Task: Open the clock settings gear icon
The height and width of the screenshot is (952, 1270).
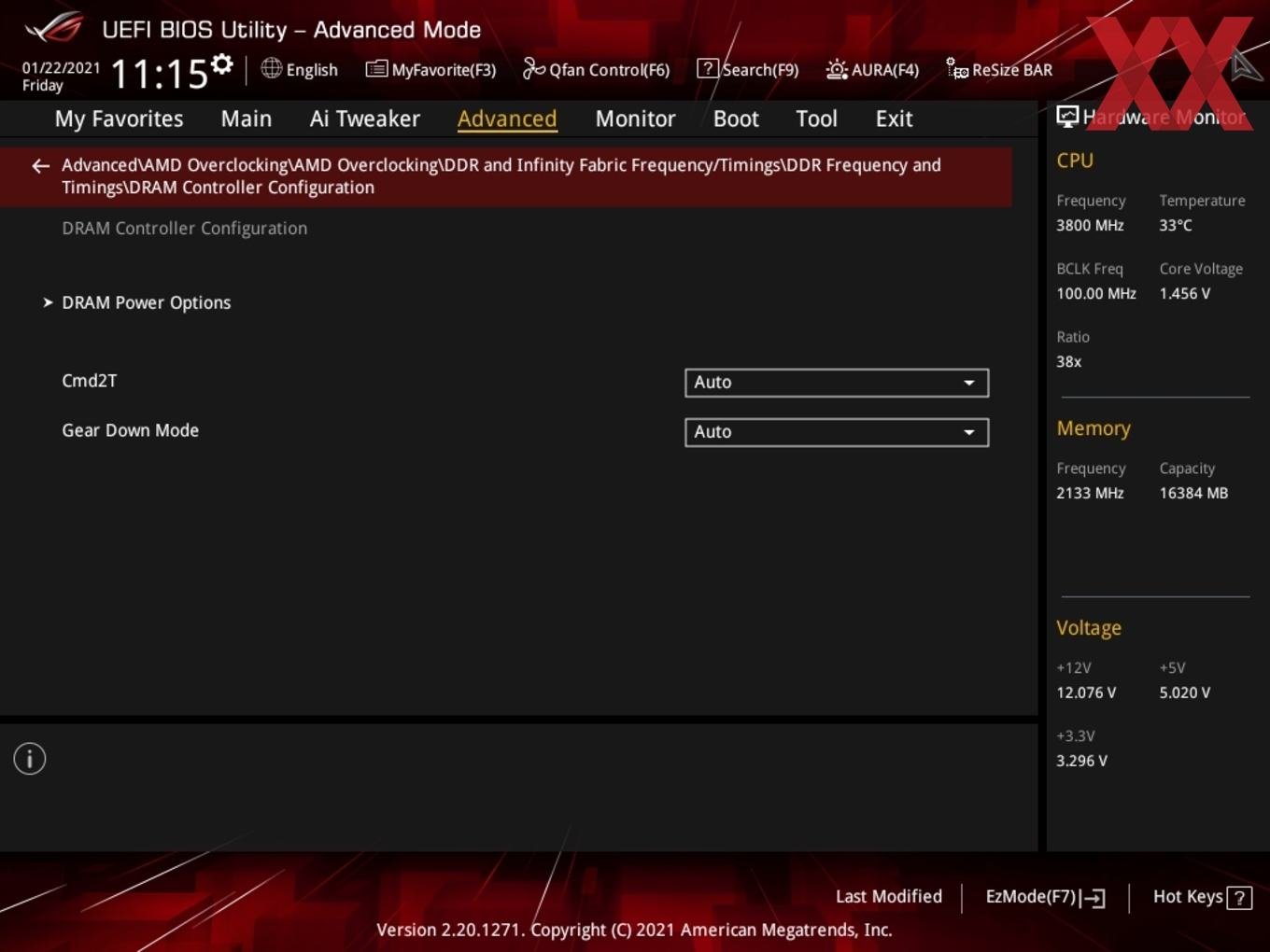Action: 221,64
